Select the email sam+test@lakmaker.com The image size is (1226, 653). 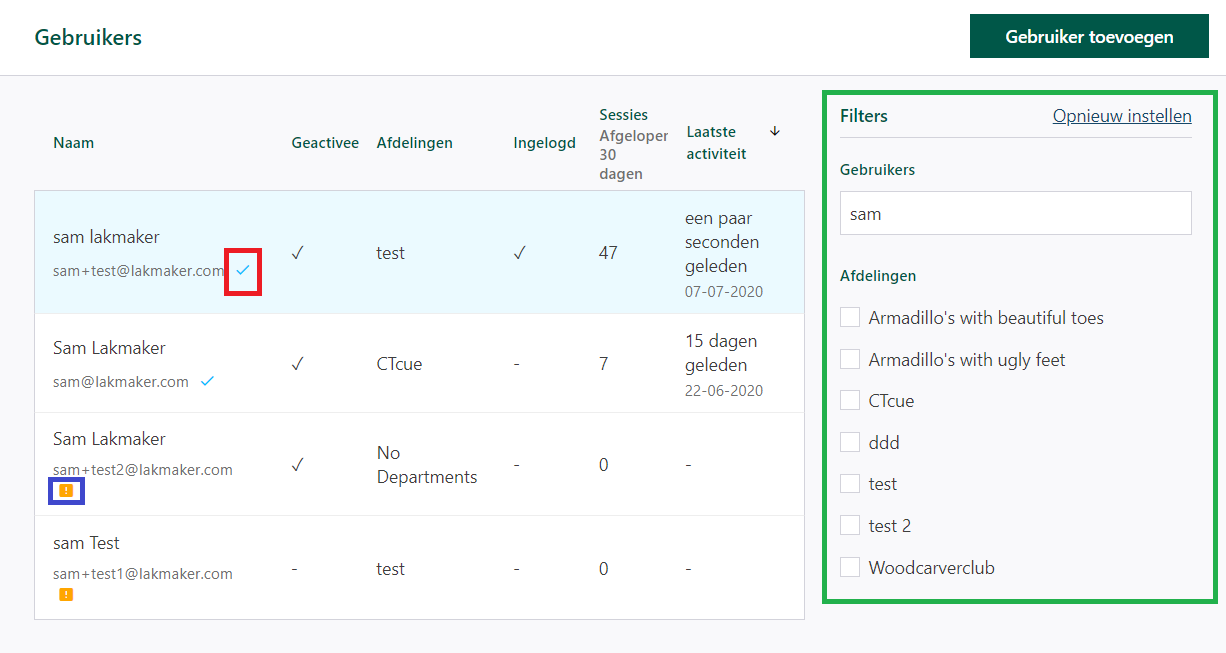tap(139, 270)
